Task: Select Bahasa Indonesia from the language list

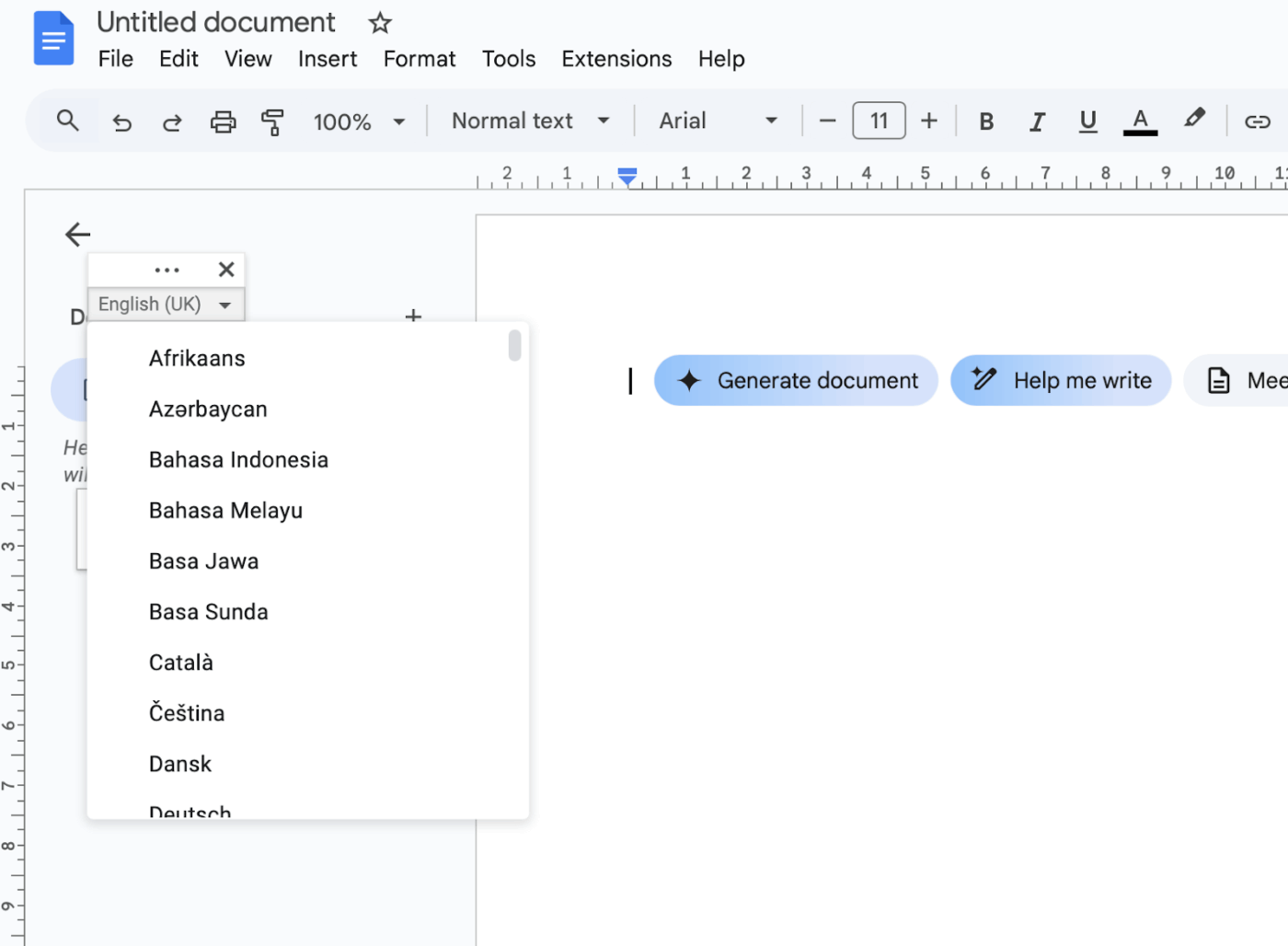Action: (238, 459)
